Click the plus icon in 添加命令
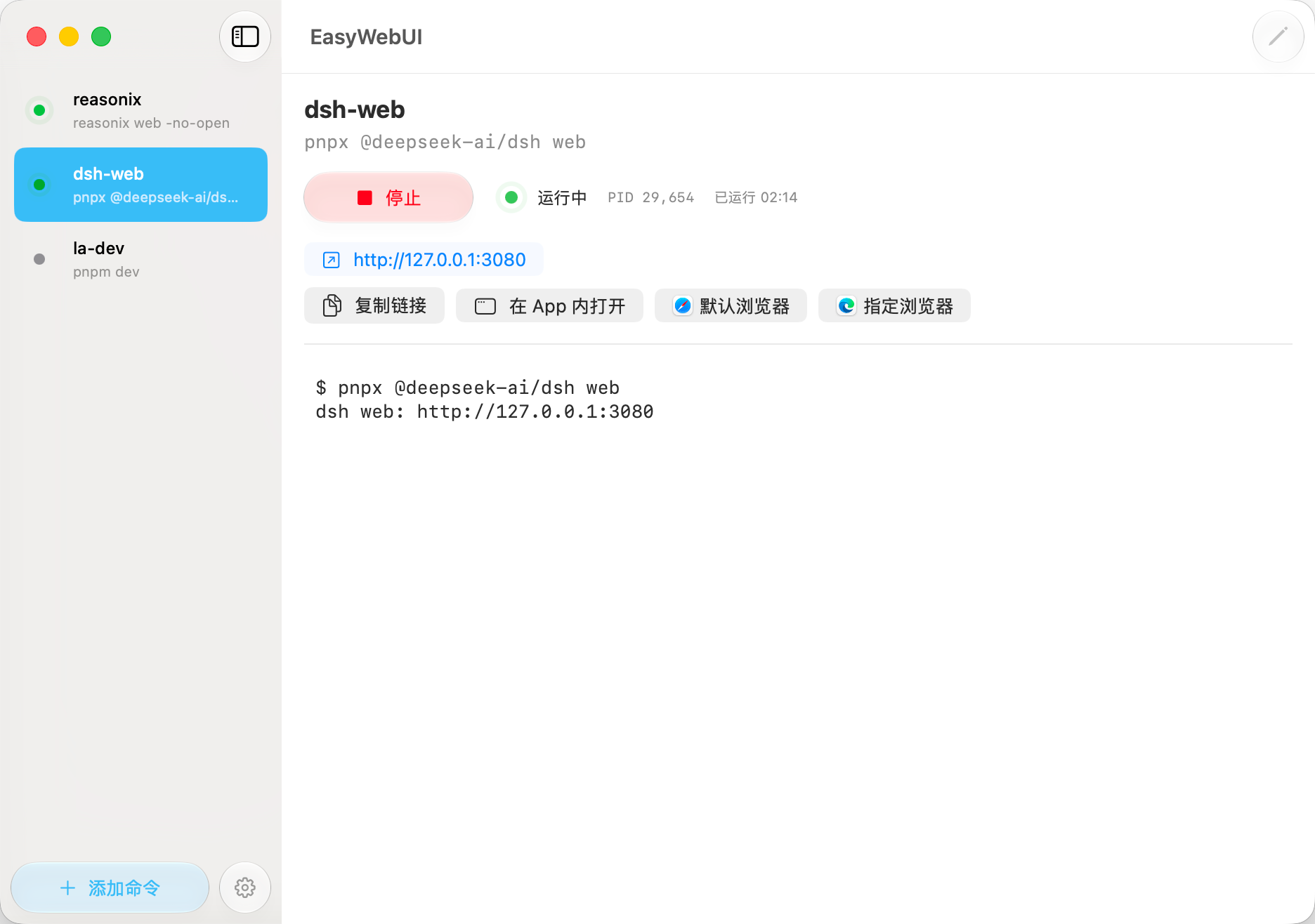The image size is (1315, 924). (x=67, y=888)
